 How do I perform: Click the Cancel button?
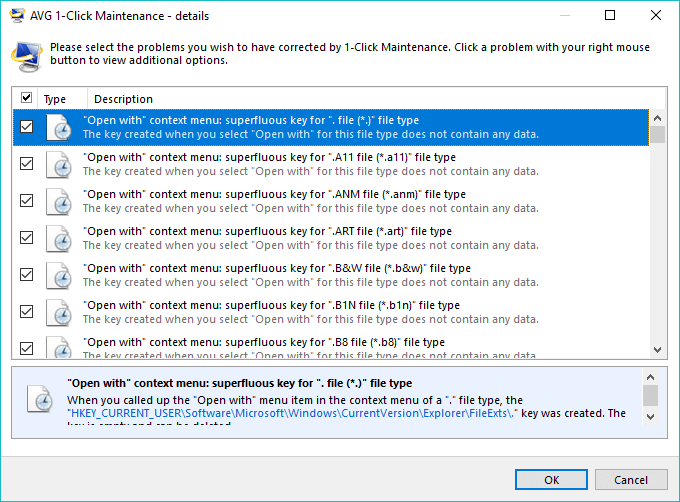click(x=631, y=480)
